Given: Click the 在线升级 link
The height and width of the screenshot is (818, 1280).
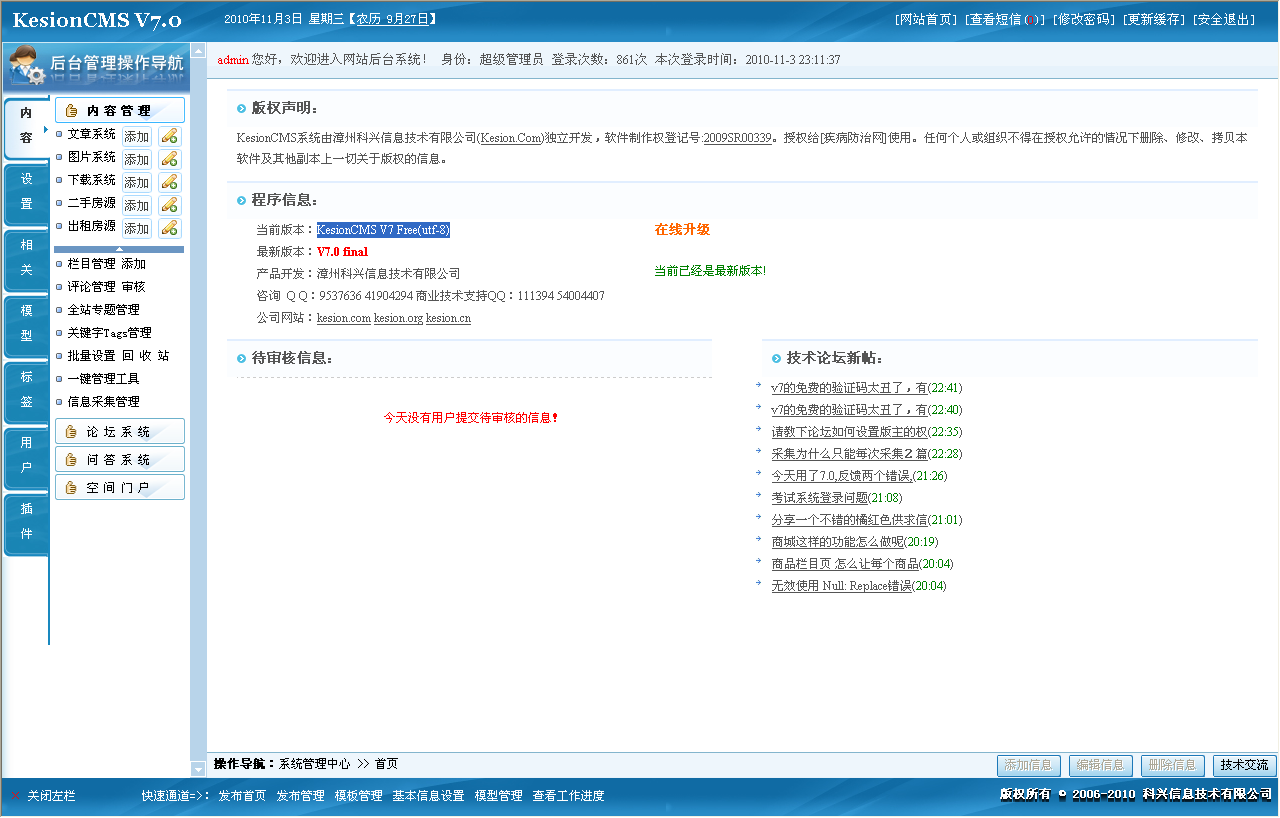Looking at the screenshot, I should (x=682, y=230).
